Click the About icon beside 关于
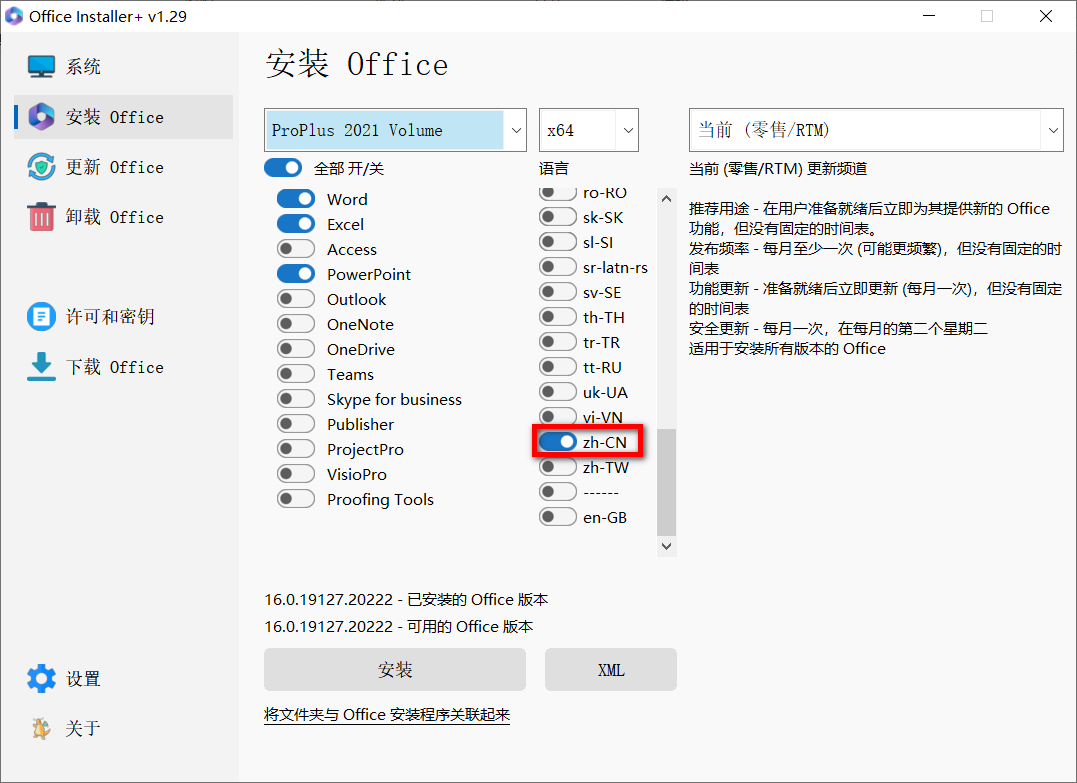This screenshot has width=1077, height=783. tap(41, 728)
